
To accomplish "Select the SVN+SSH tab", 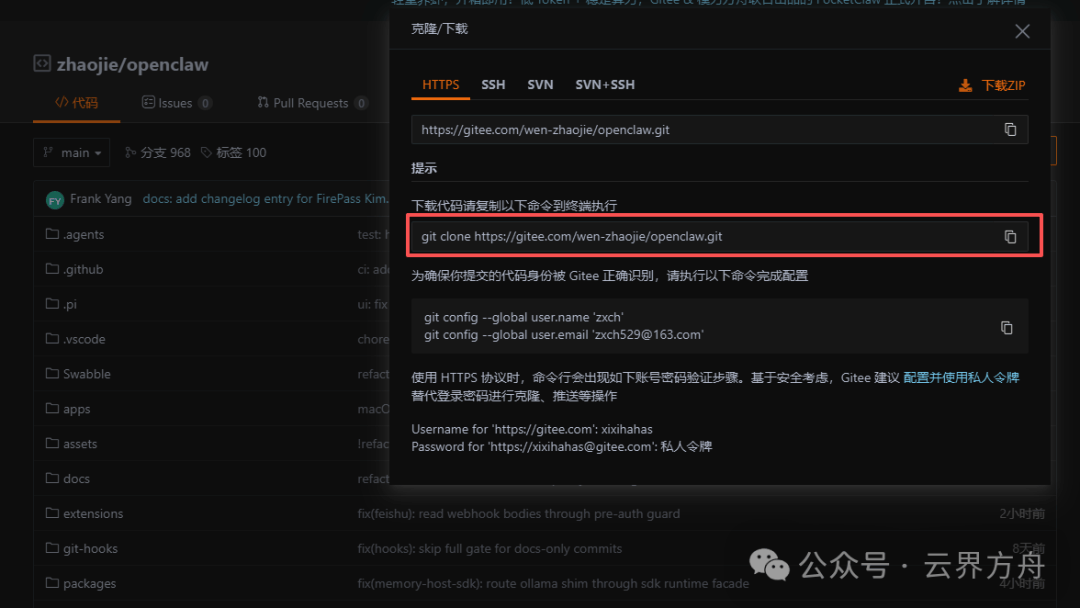I will pos(604,85).
